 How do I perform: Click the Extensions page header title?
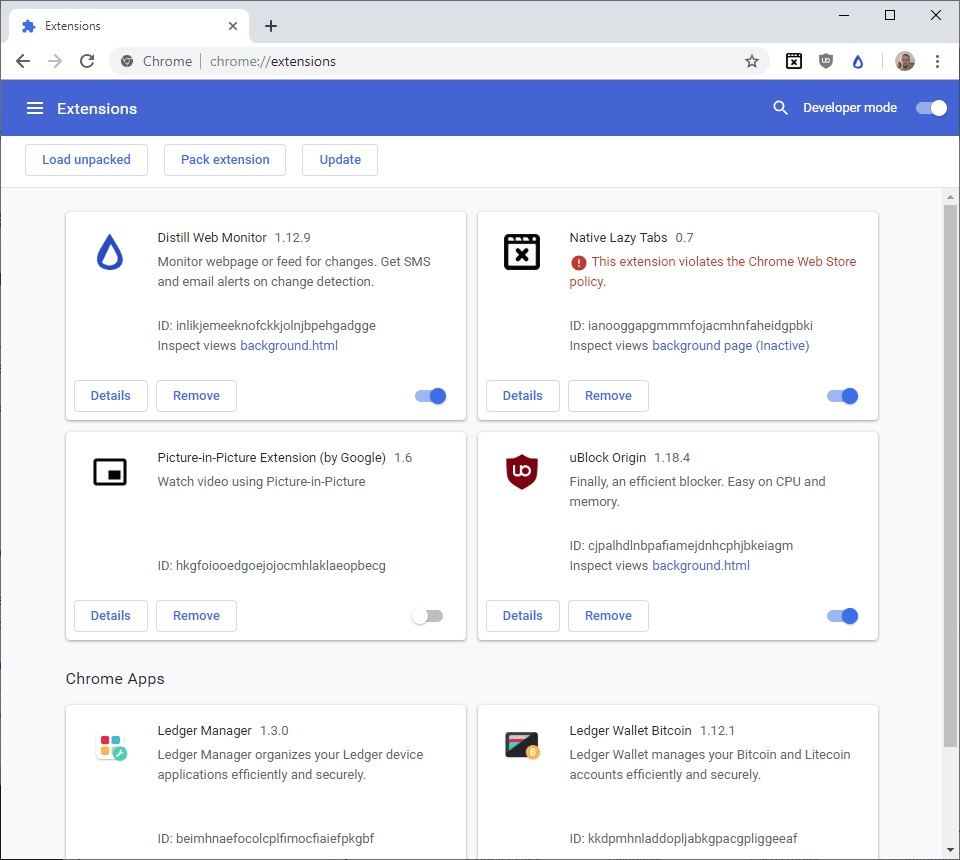(97, 108)
